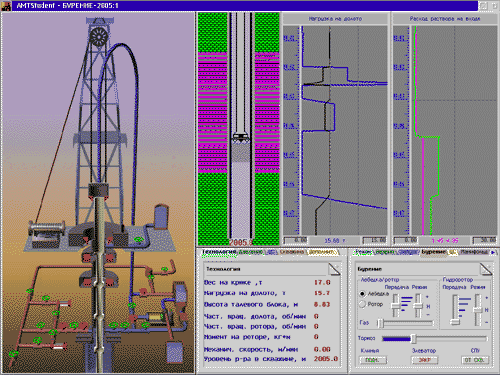The height and width of the screenshot is (375, 500).
Task: Click the Газ throttle slider
Action: pyautogui.click(x=406, y=323)
